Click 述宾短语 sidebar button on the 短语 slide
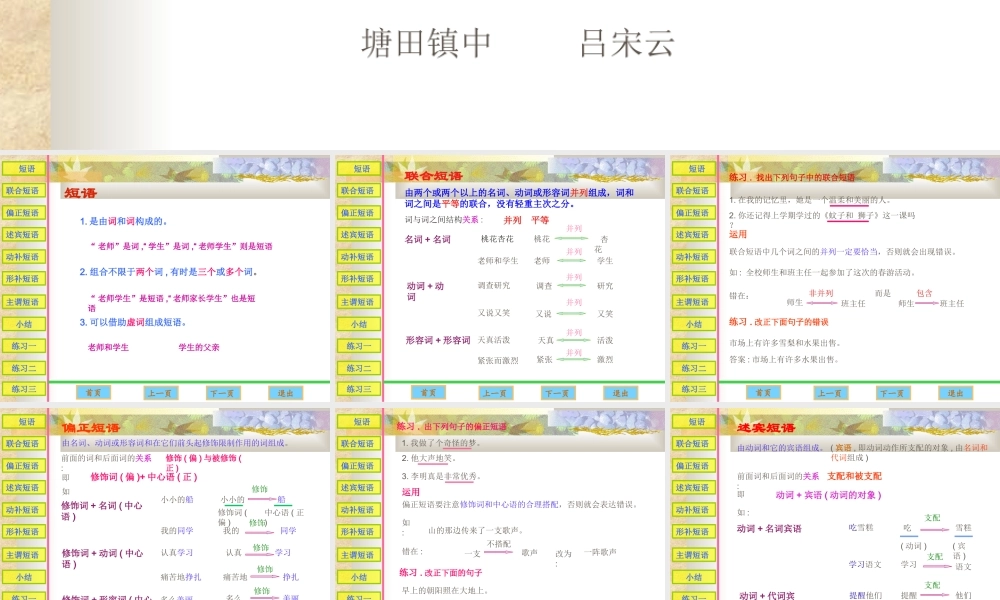Image resolution: width=1000 pixels, height=600 pixels. (24, 235)
